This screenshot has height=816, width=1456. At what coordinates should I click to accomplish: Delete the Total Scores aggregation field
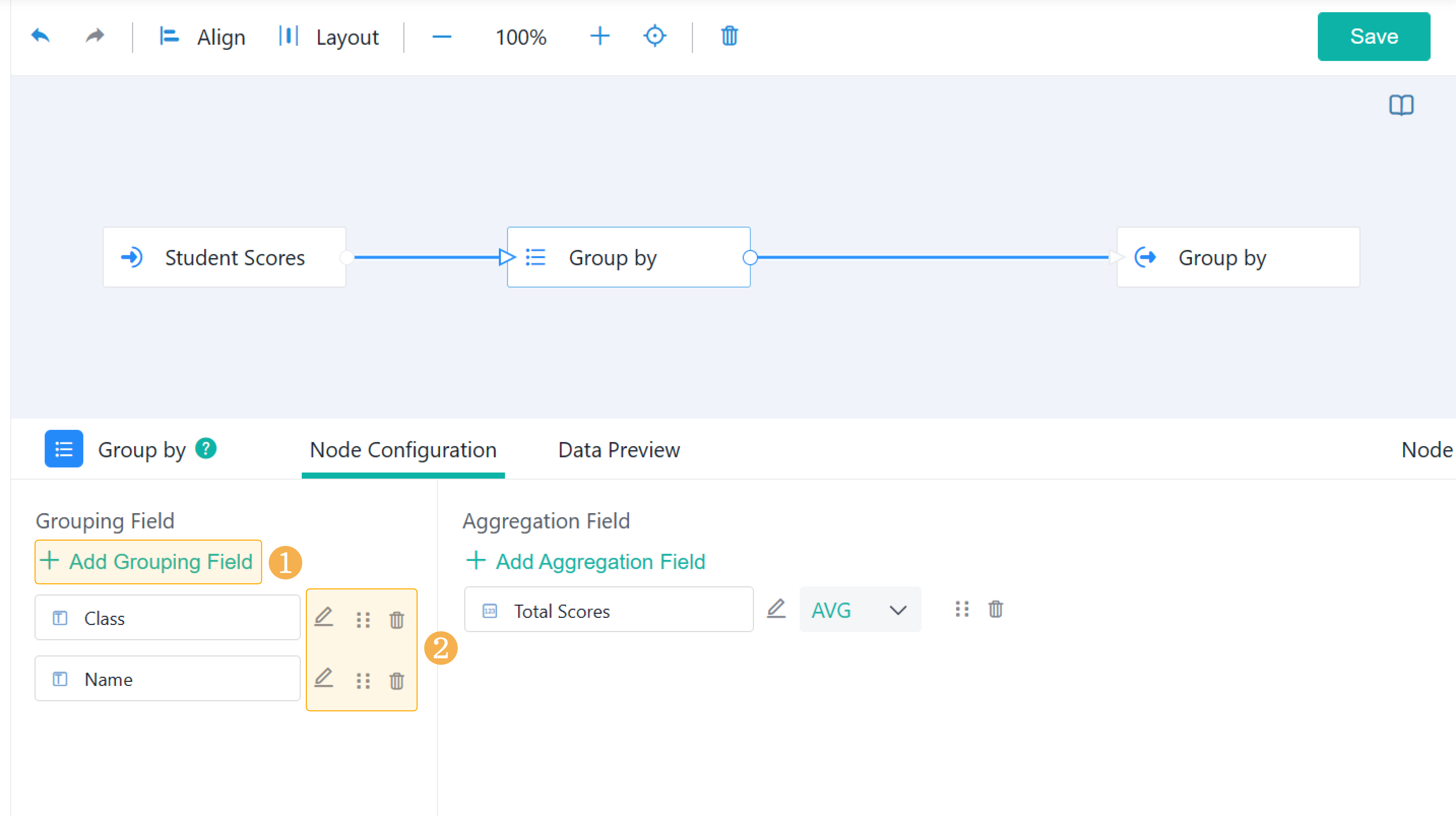tap(995, 610)
